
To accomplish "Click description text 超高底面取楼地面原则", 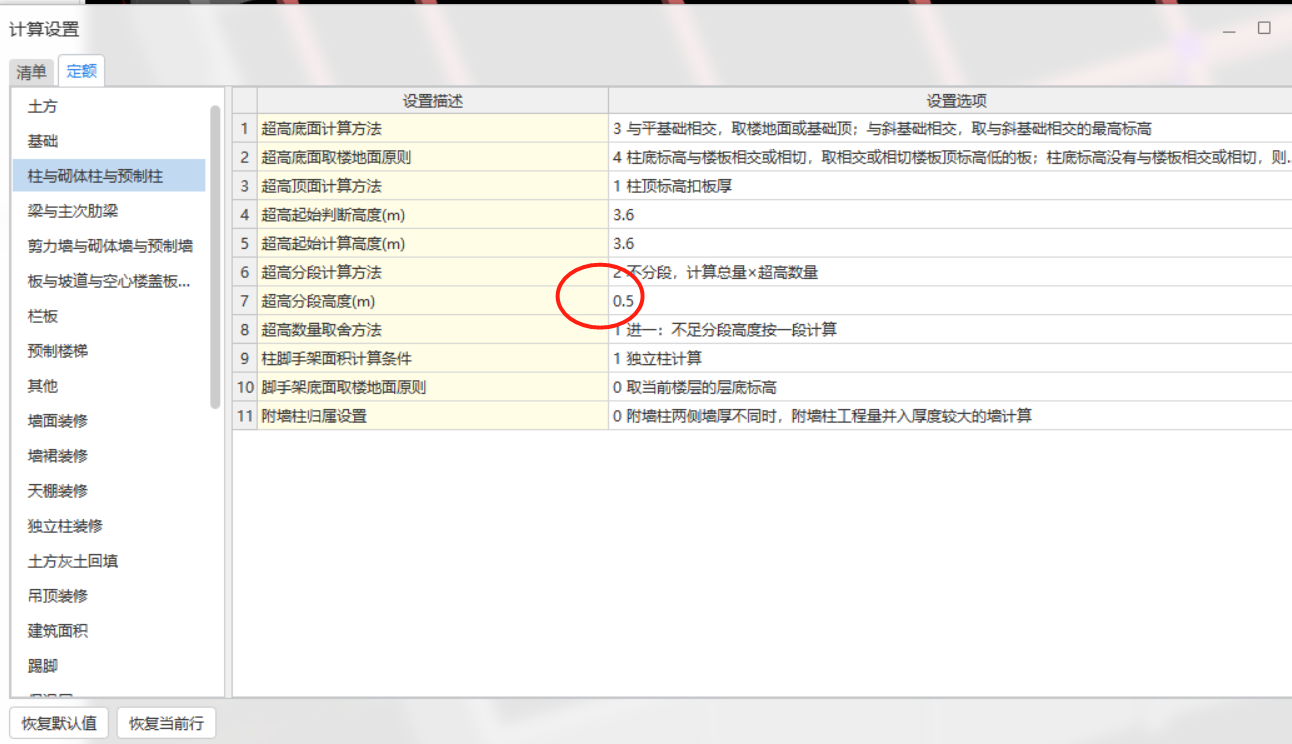I will click(x=336, y=158).
